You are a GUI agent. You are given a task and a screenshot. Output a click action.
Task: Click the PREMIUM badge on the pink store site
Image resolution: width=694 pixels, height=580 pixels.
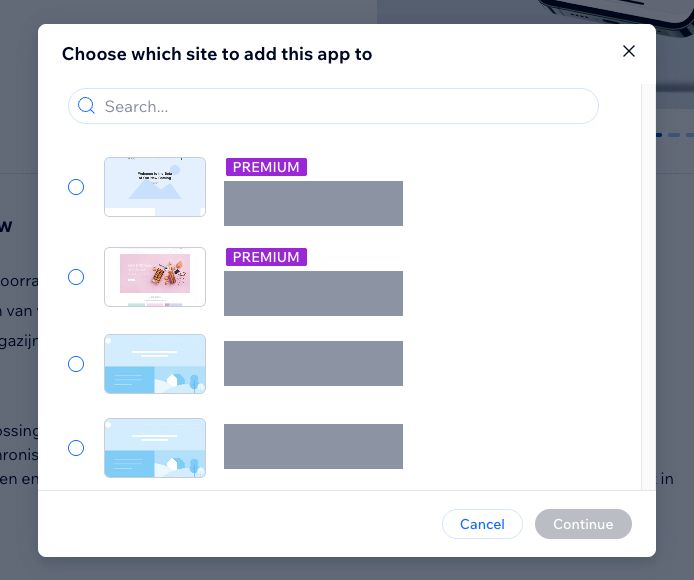[x=266, y=257]
